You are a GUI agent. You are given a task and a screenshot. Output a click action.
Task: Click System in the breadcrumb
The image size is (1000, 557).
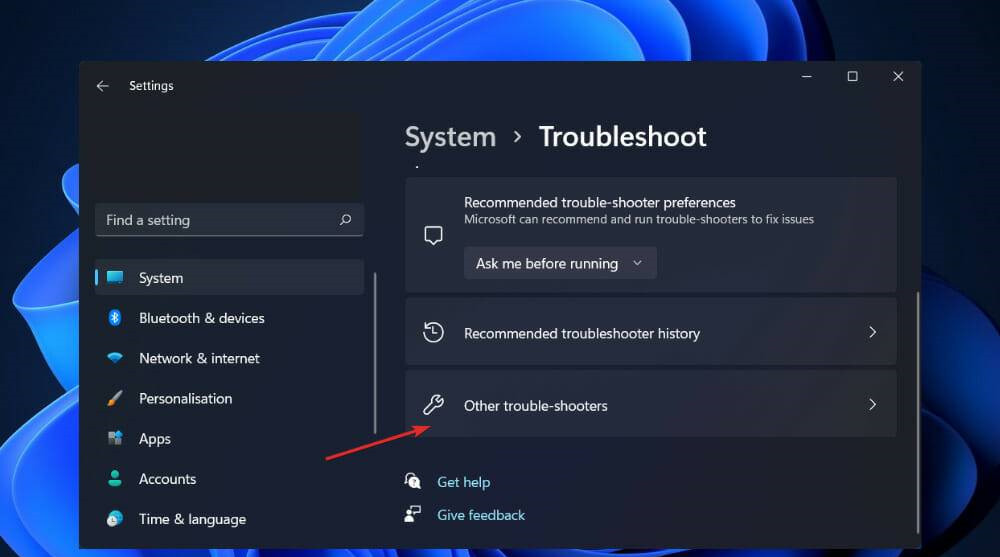tap(450, 137)
